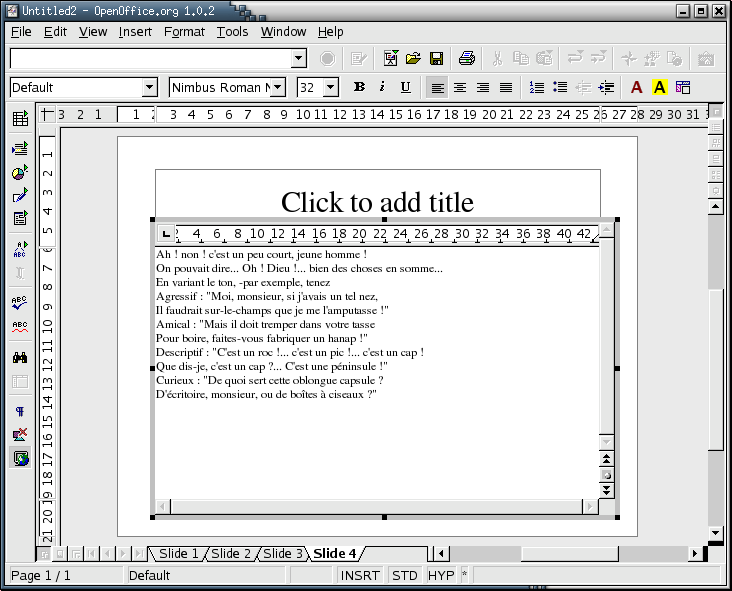The image size is (732, 591).
Task: Click embedded document Navigation circle button
Action: pos(606,475)
